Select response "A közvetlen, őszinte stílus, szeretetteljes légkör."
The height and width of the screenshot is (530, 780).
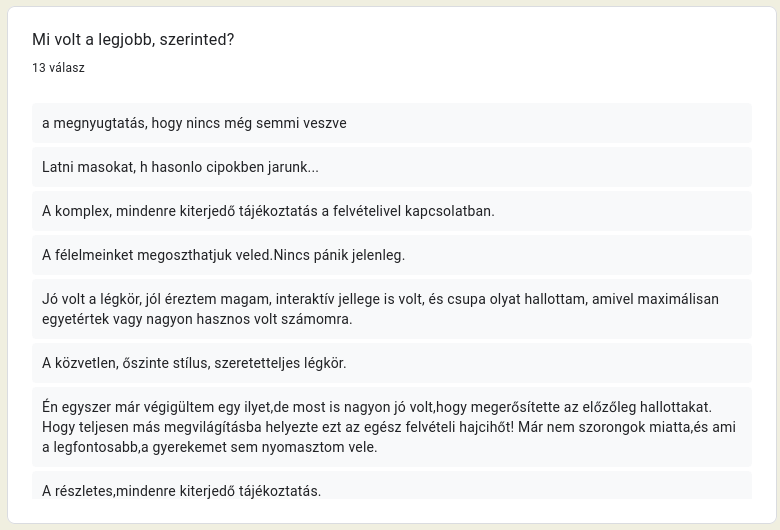tap(193, 363)
